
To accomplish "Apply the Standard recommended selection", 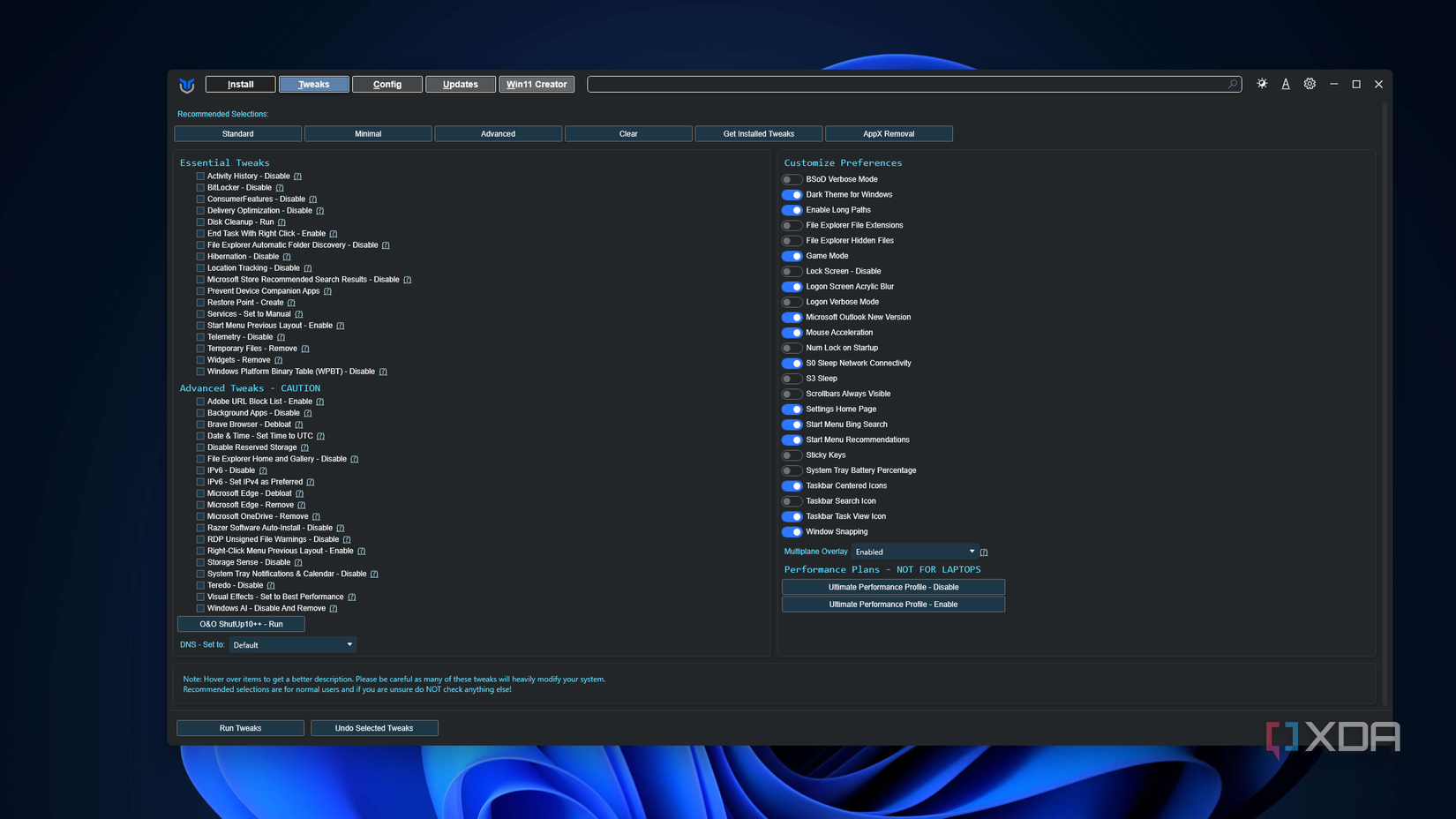I will (238, 134).
